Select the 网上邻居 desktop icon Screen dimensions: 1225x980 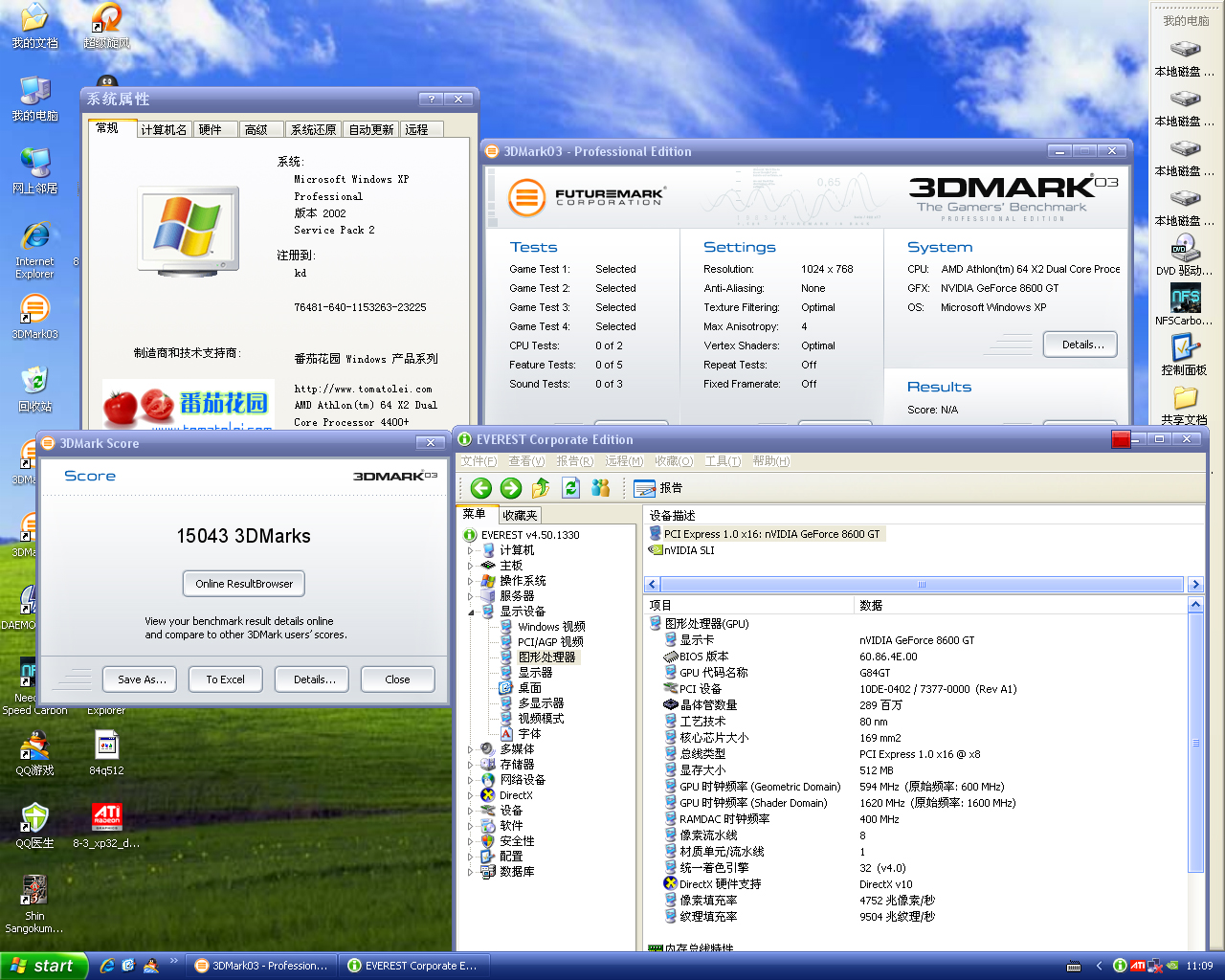point(34,171)
